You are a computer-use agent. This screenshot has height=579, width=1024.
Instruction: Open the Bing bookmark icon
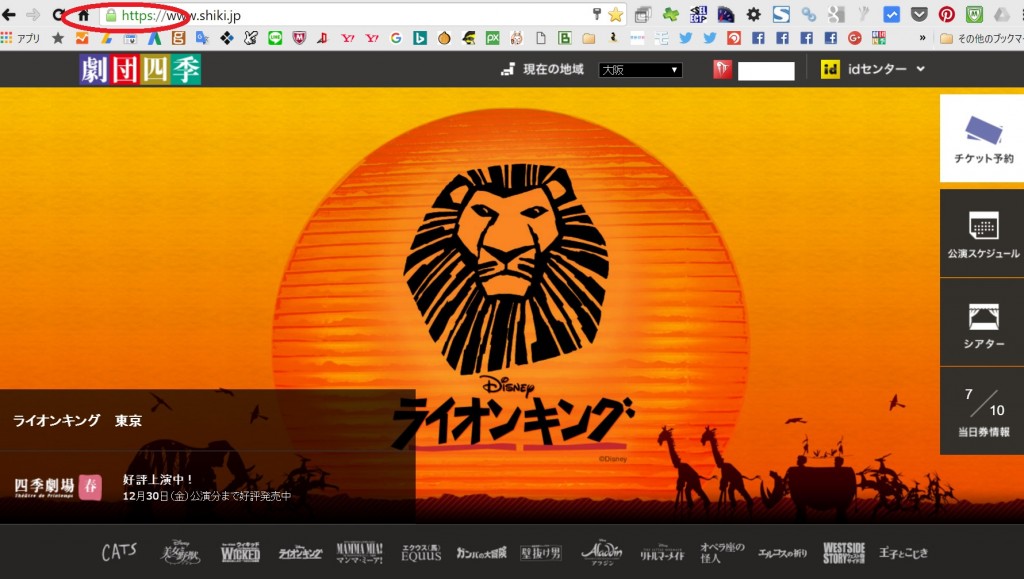coord(420,39)
